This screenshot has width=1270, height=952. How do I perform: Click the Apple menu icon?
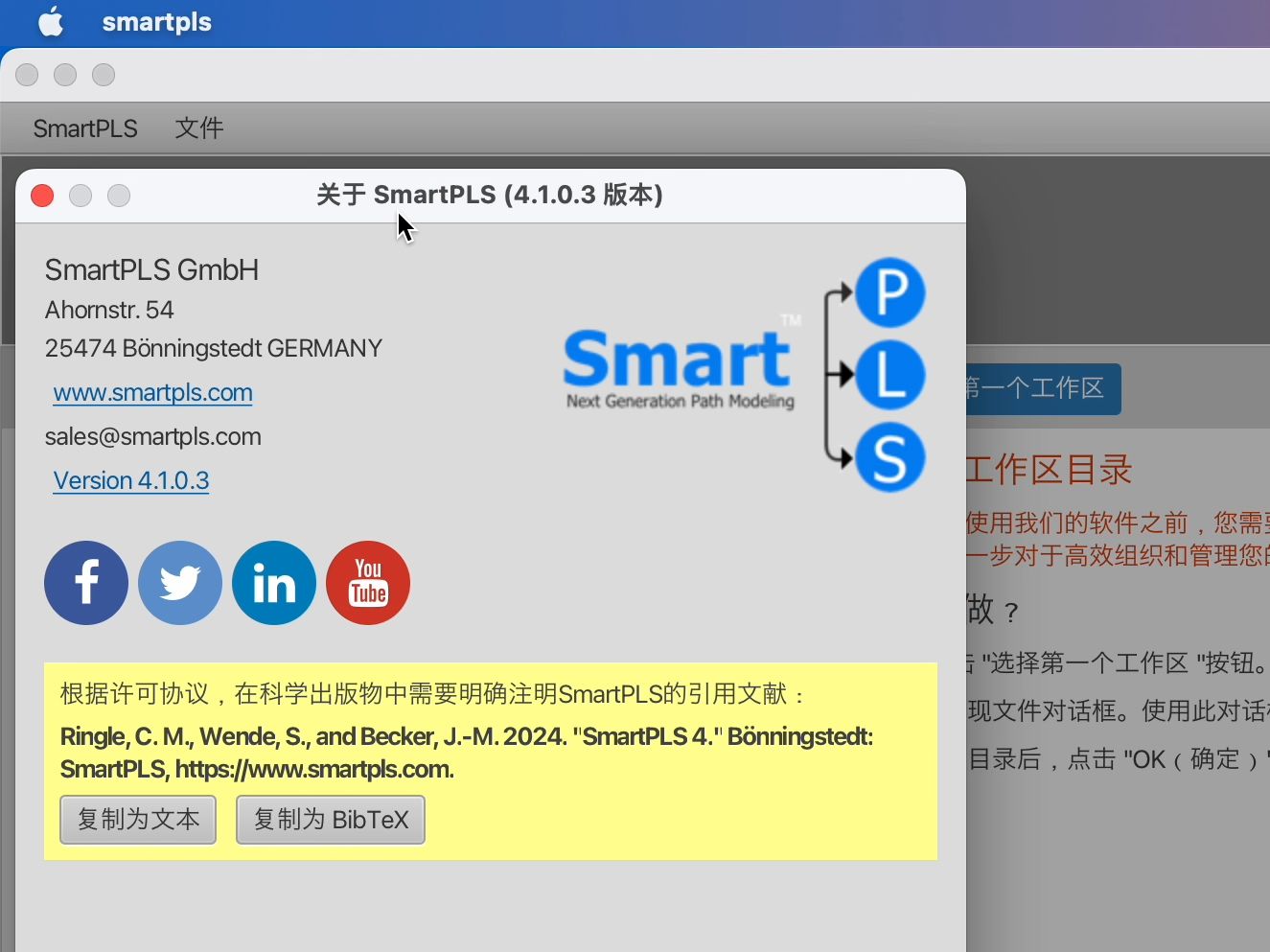pos(51,21)
